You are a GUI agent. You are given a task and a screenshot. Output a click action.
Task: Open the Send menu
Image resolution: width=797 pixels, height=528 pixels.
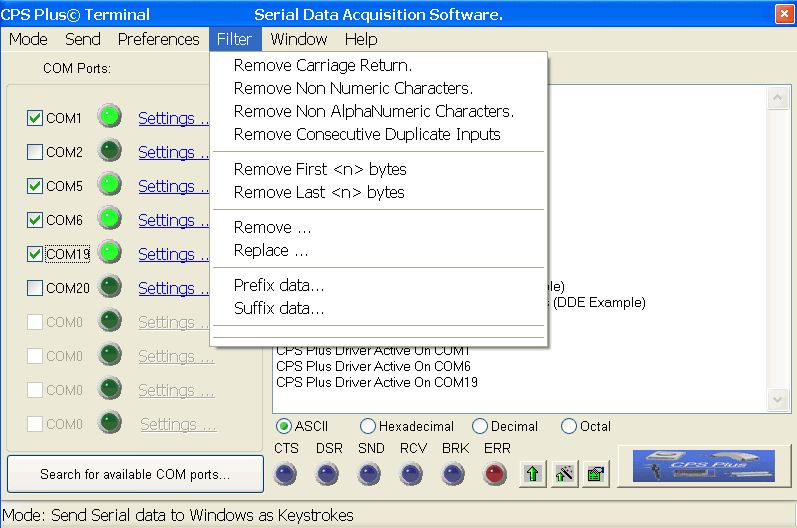[83, 39]
